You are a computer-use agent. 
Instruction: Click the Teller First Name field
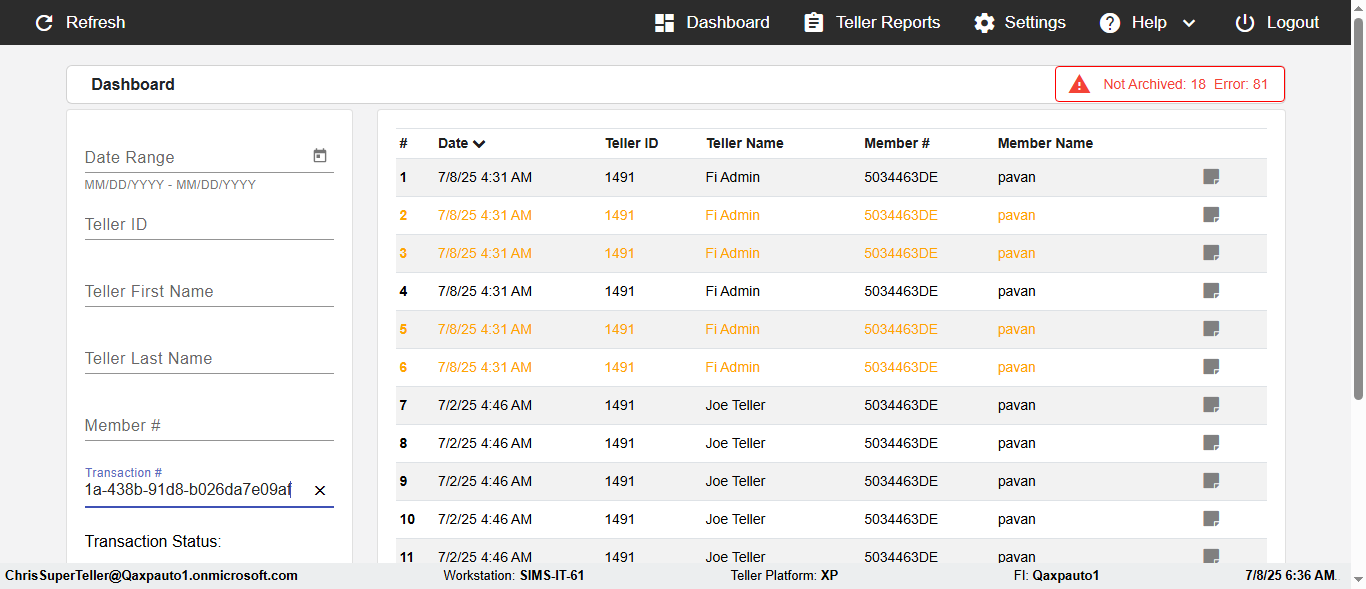[x=208, y=292]
